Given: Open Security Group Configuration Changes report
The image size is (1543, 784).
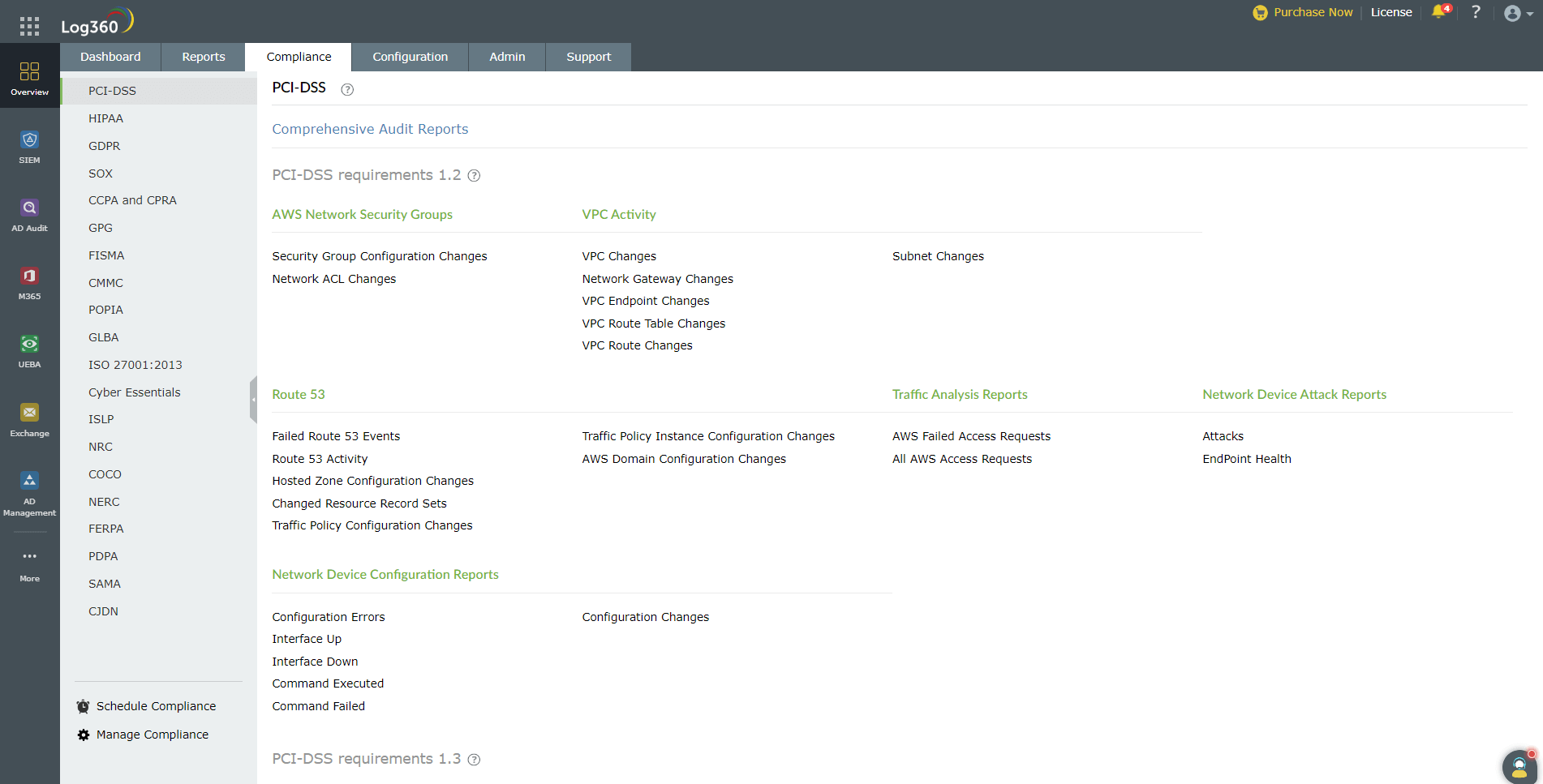Looking at the screenshot, I should click(379, 256).
